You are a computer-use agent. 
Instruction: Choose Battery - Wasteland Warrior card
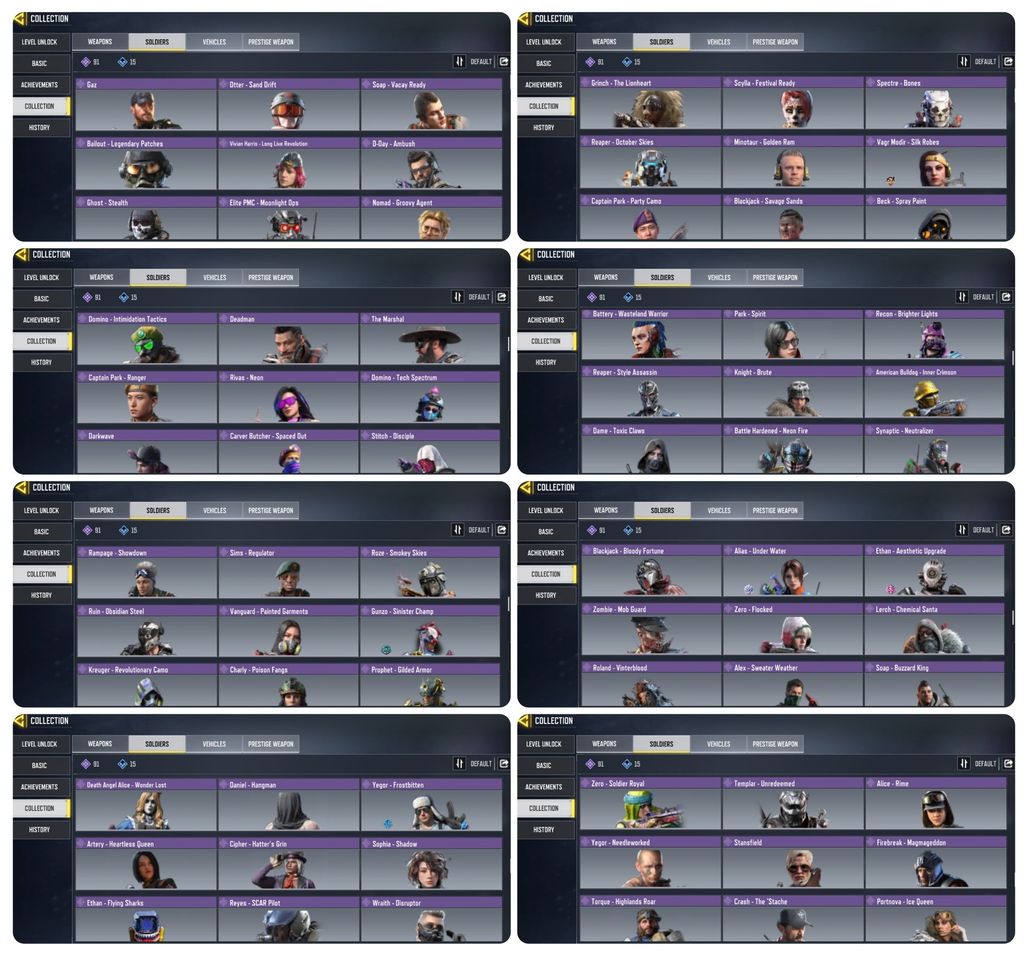coord(652,334)
